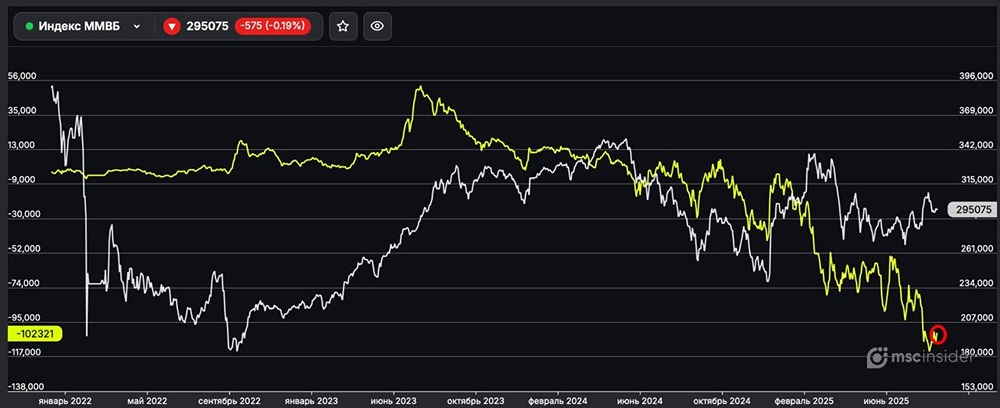Click the февраль 2024 date axis label
Screen dimensions: 1000x408
[x=557, y=402]
